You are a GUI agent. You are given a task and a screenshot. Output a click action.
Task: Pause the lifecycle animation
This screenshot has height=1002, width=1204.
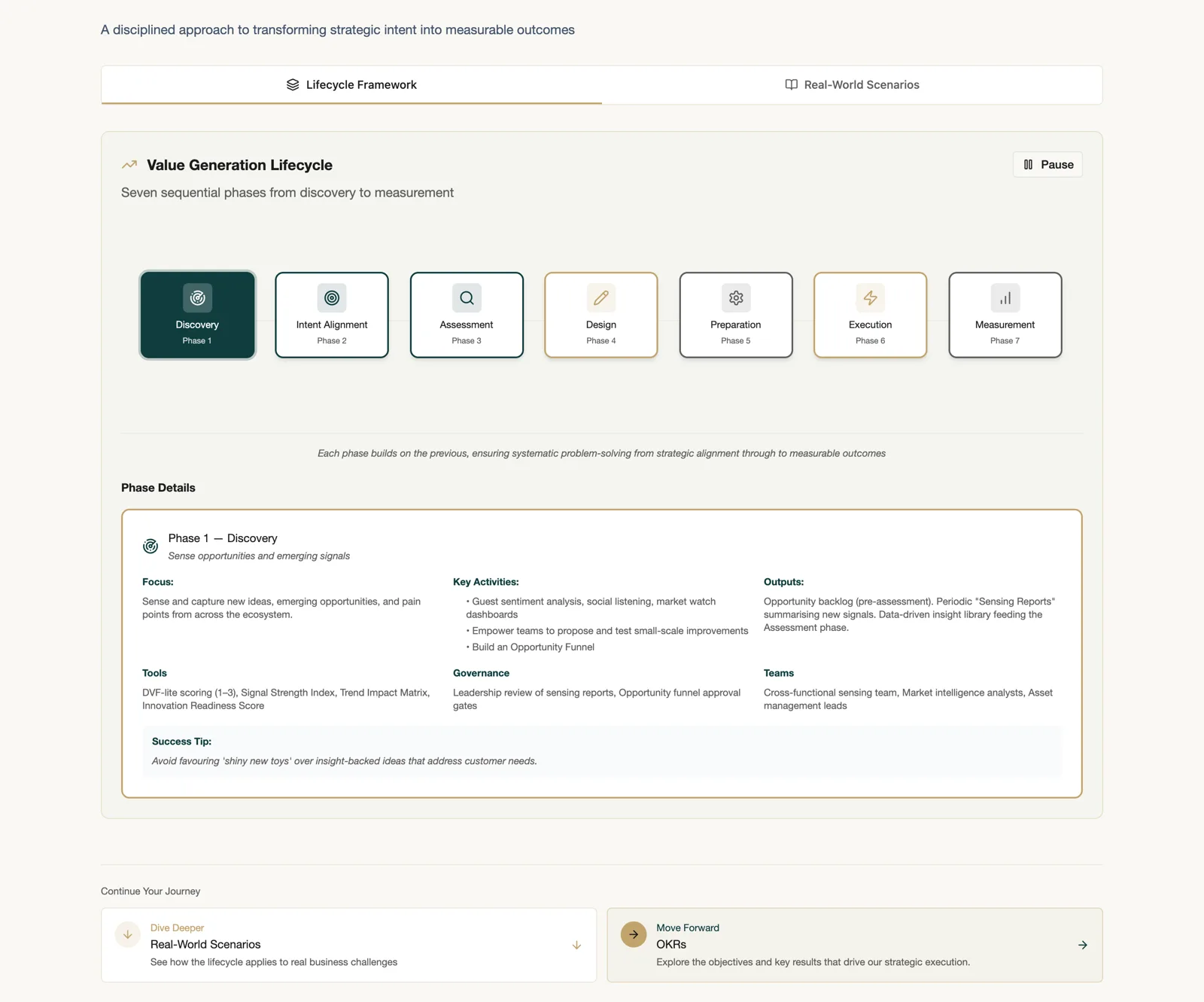[x=1047, y=164]
